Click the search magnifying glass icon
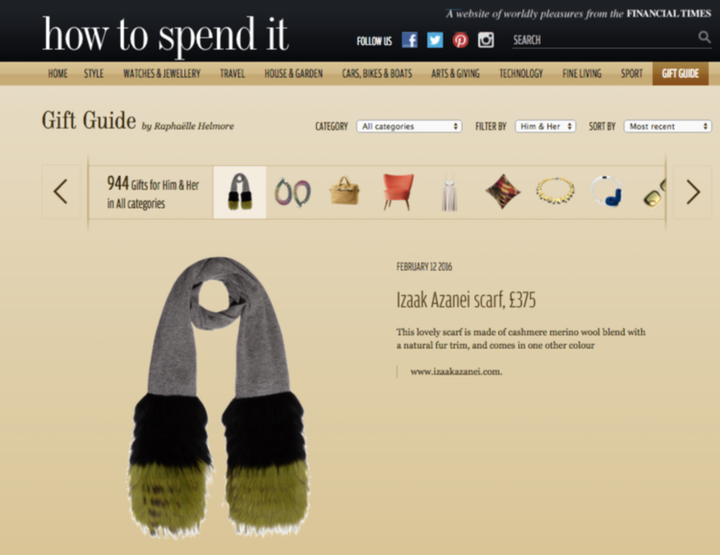This screenshot has width=720, height=555. (704, 37)
